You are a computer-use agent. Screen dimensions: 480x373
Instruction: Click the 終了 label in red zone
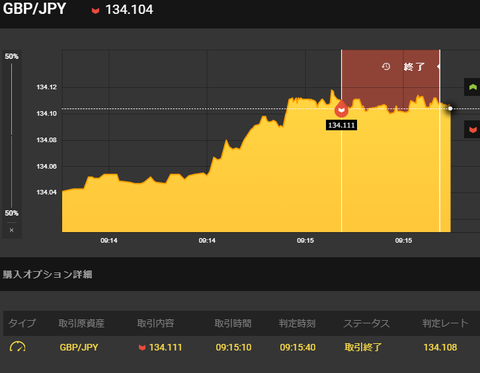click(414, 67)
